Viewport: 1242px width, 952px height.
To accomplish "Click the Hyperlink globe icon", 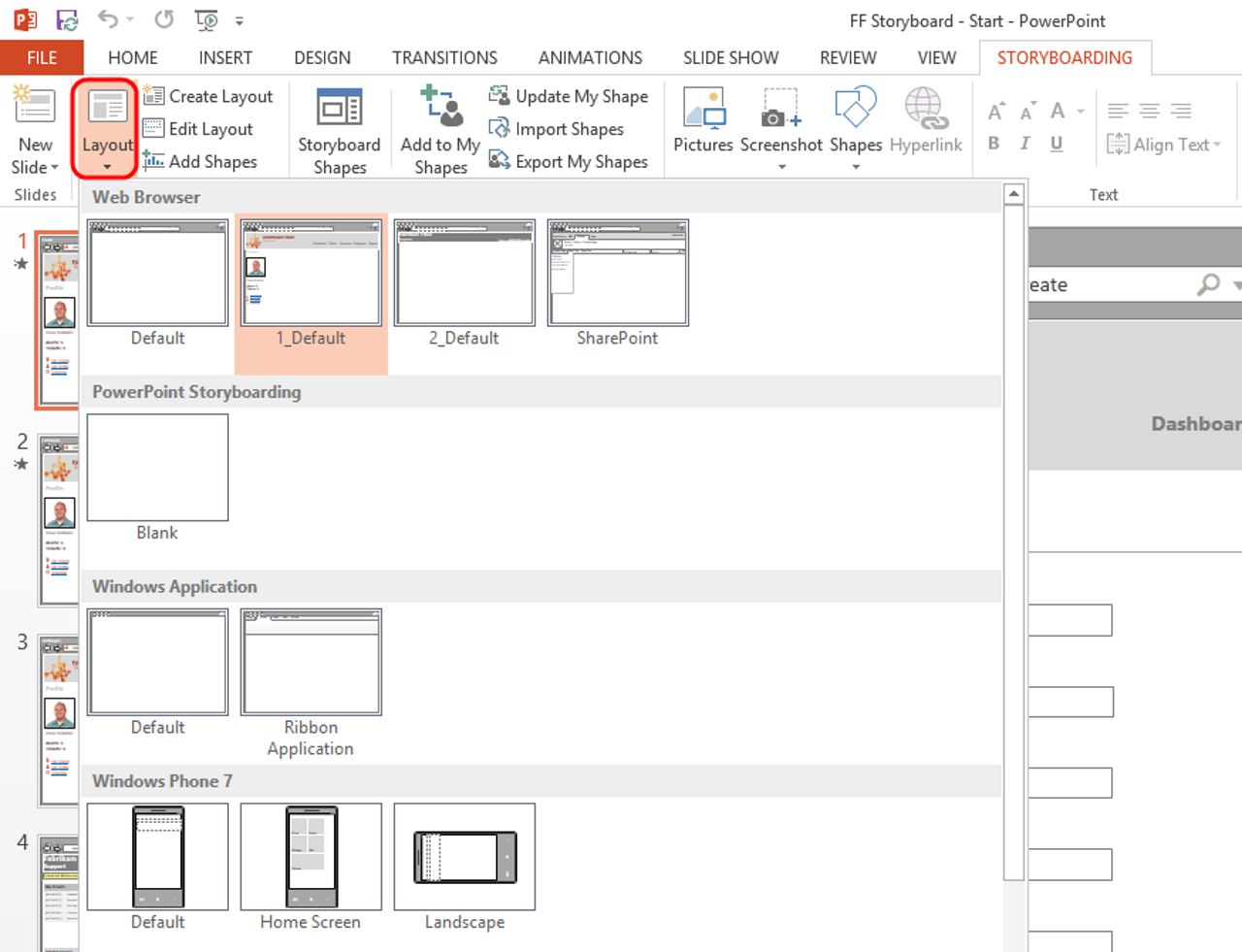I will (926, 109).
